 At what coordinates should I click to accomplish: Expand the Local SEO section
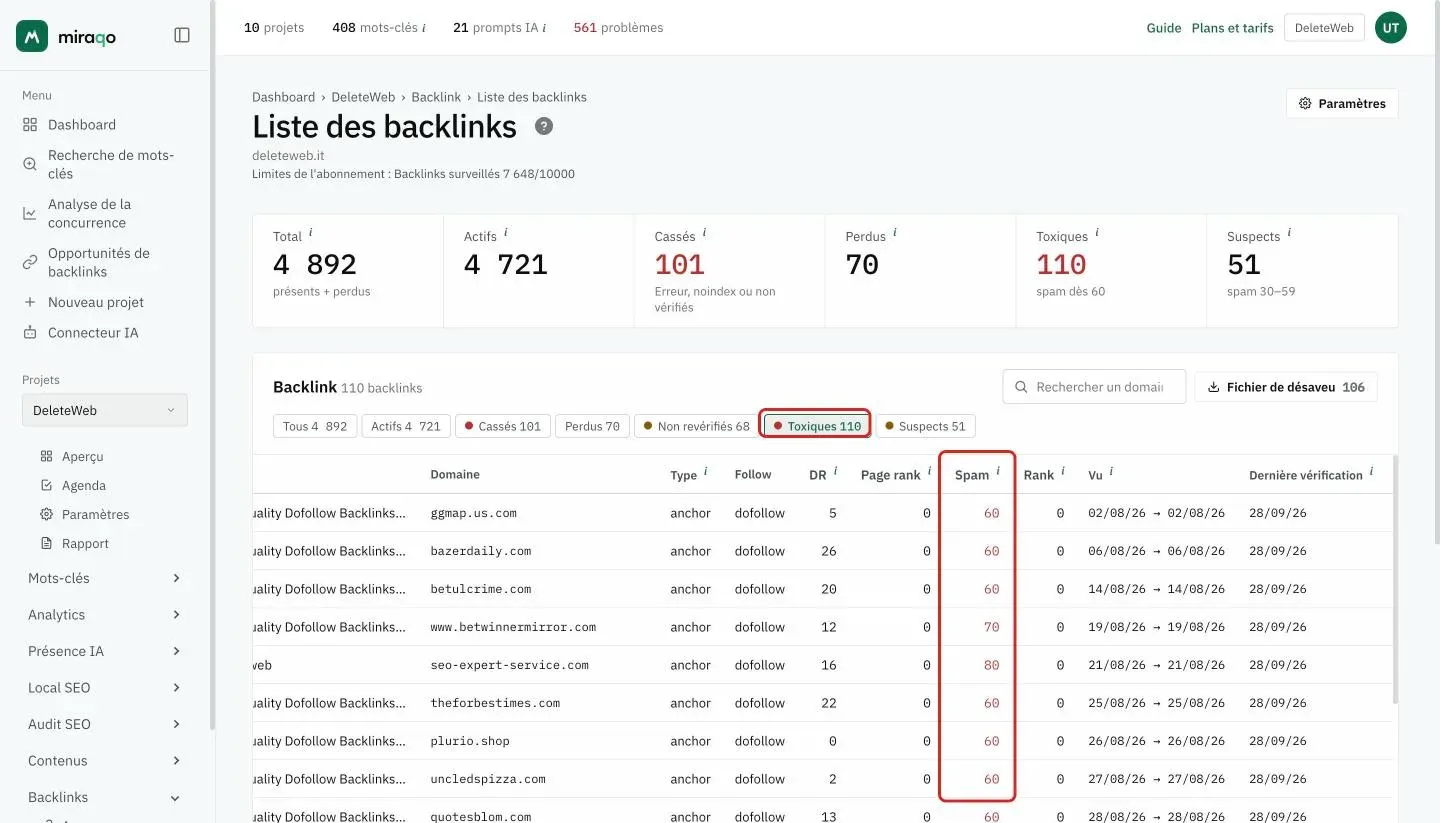[x=104, y=688]
